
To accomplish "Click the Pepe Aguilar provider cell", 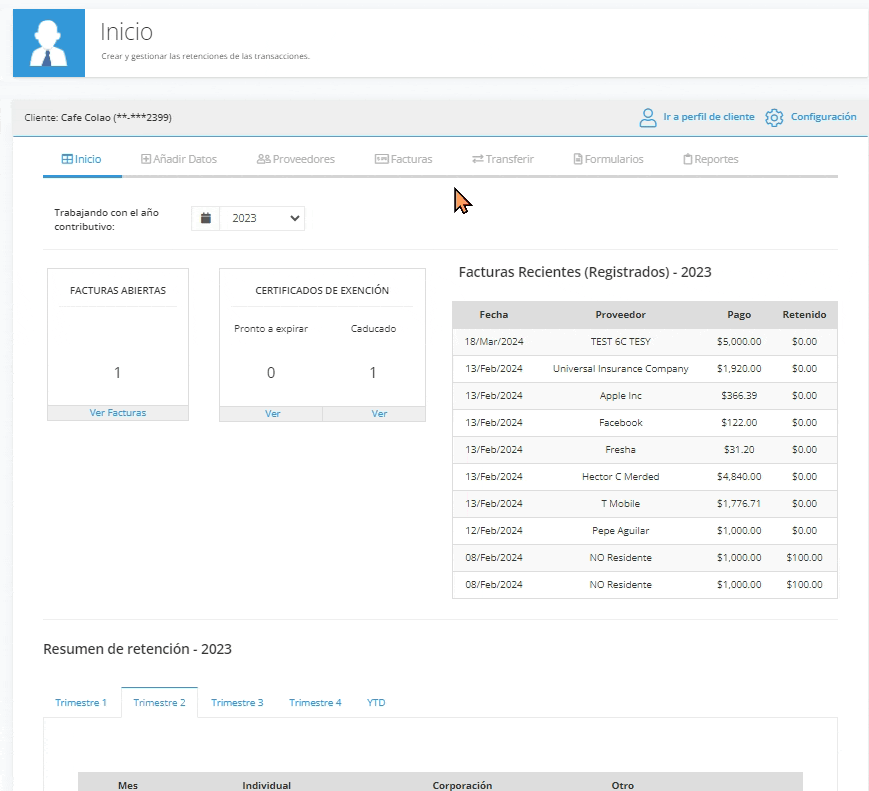I will (621, 530).
